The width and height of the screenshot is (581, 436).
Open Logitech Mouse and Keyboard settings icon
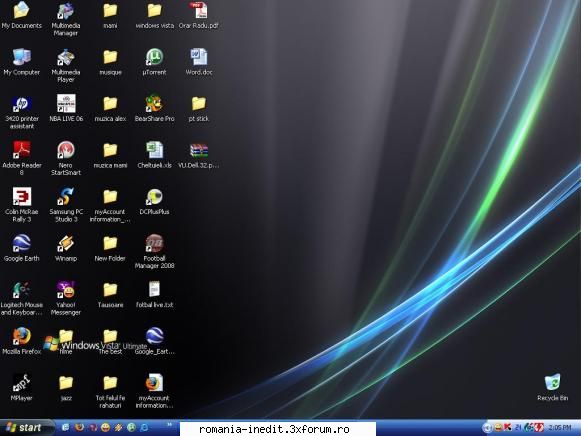[x=21, y=299]
